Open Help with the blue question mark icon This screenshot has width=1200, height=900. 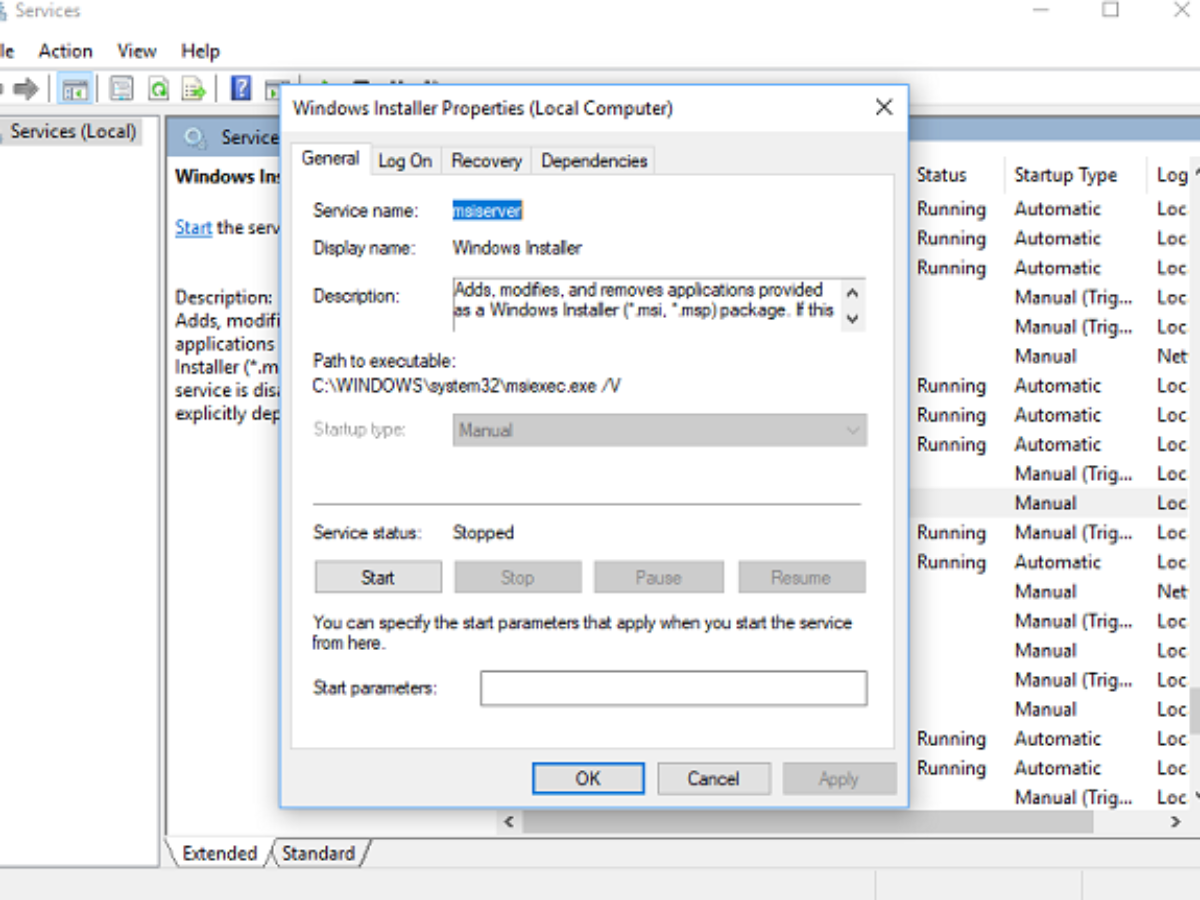coord(241,88)
